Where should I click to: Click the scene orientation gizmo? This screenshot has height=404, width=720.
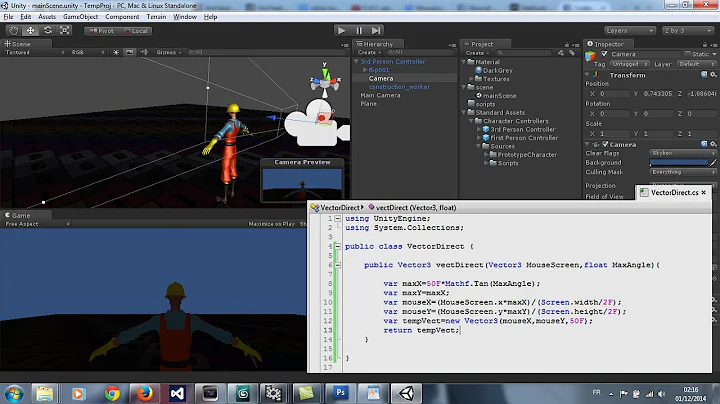click(325, 81)
